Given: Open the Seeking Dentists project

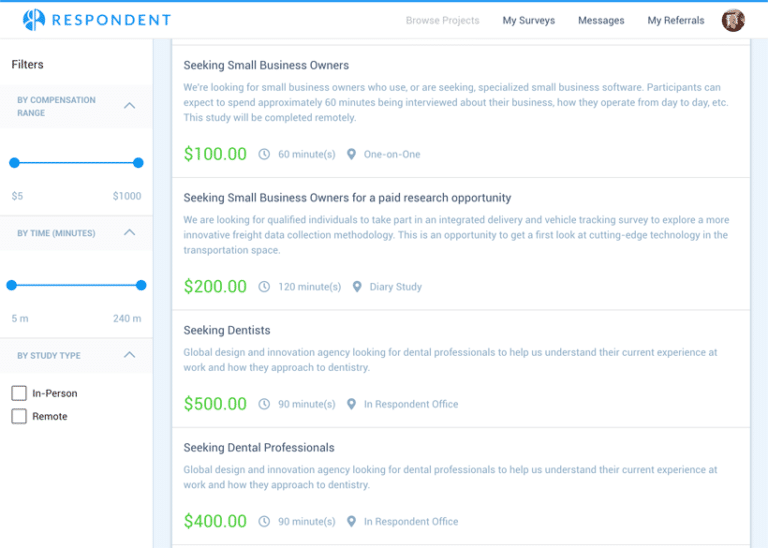Looking at the screenshot, I should pyautogui.click(x=227, y=330).
